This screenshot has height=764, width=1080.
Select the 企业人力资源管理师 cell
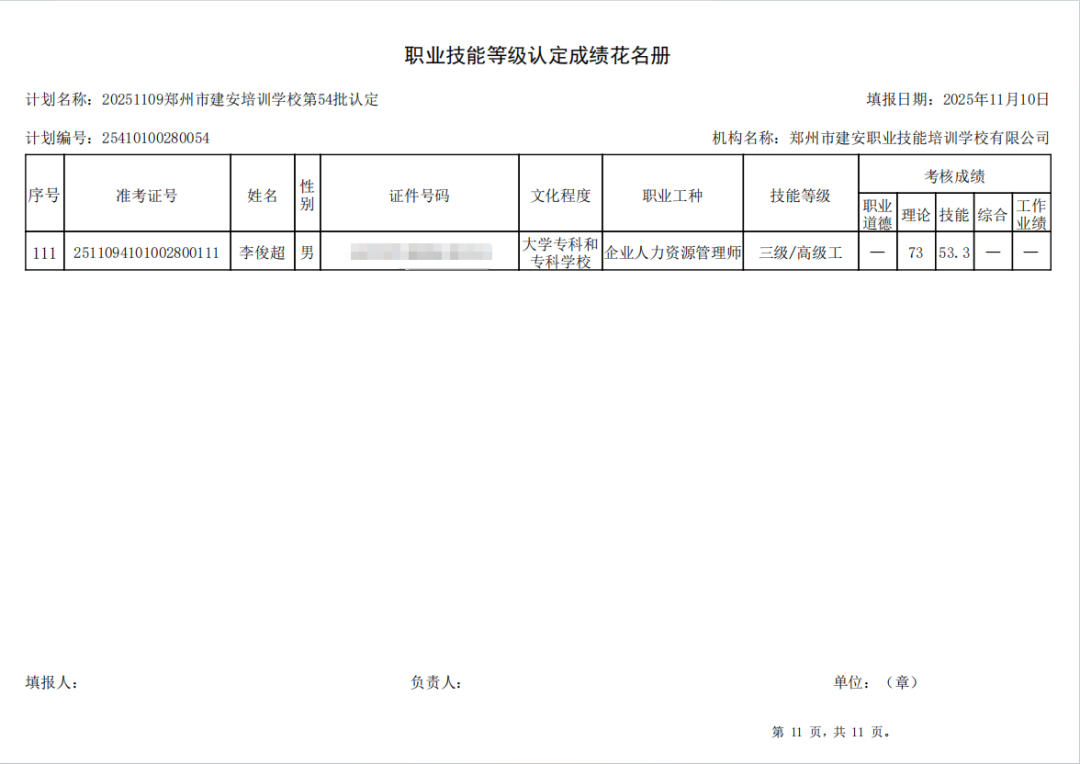pos(672,253)
